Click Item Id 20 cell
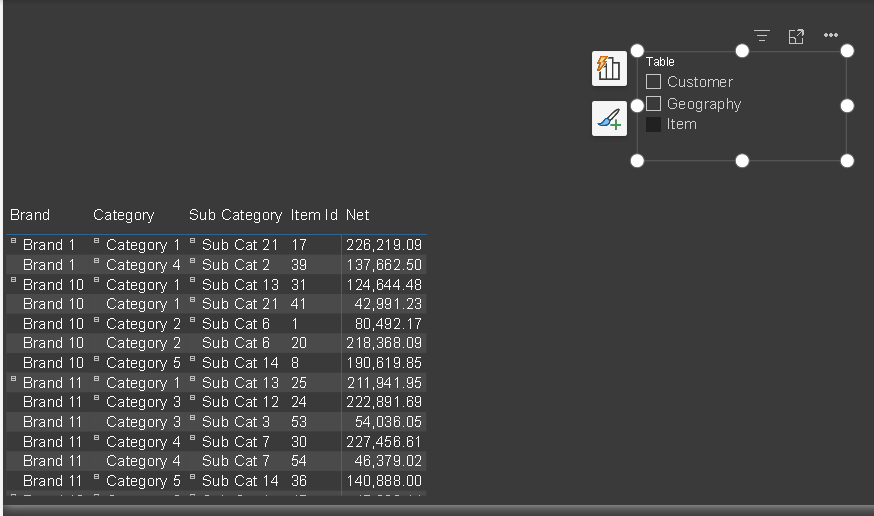The image size is (874, 516). [299, 343]
